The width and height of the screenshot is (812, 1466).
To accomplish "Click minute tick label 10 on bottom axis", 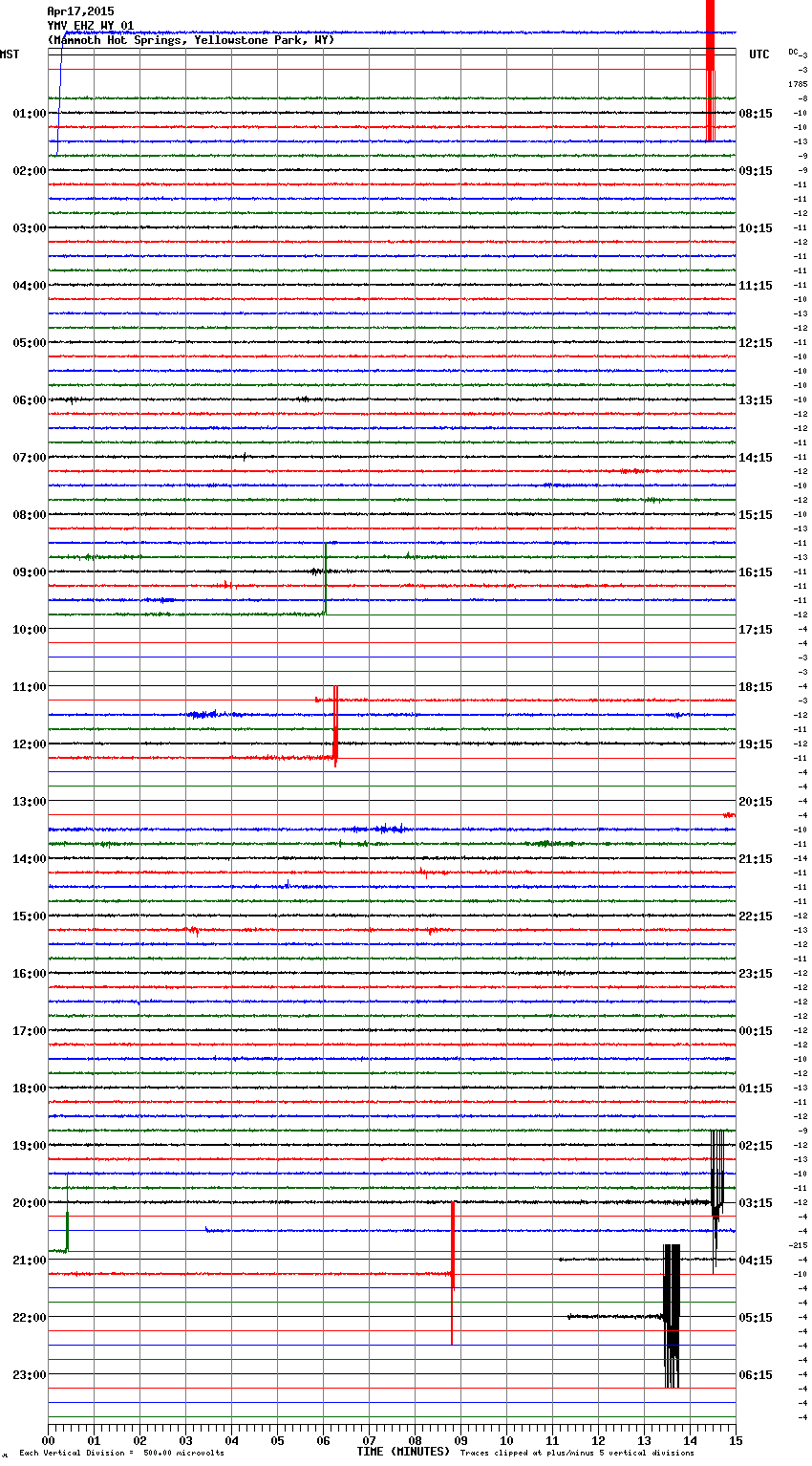I will (x=506, y=1440).
